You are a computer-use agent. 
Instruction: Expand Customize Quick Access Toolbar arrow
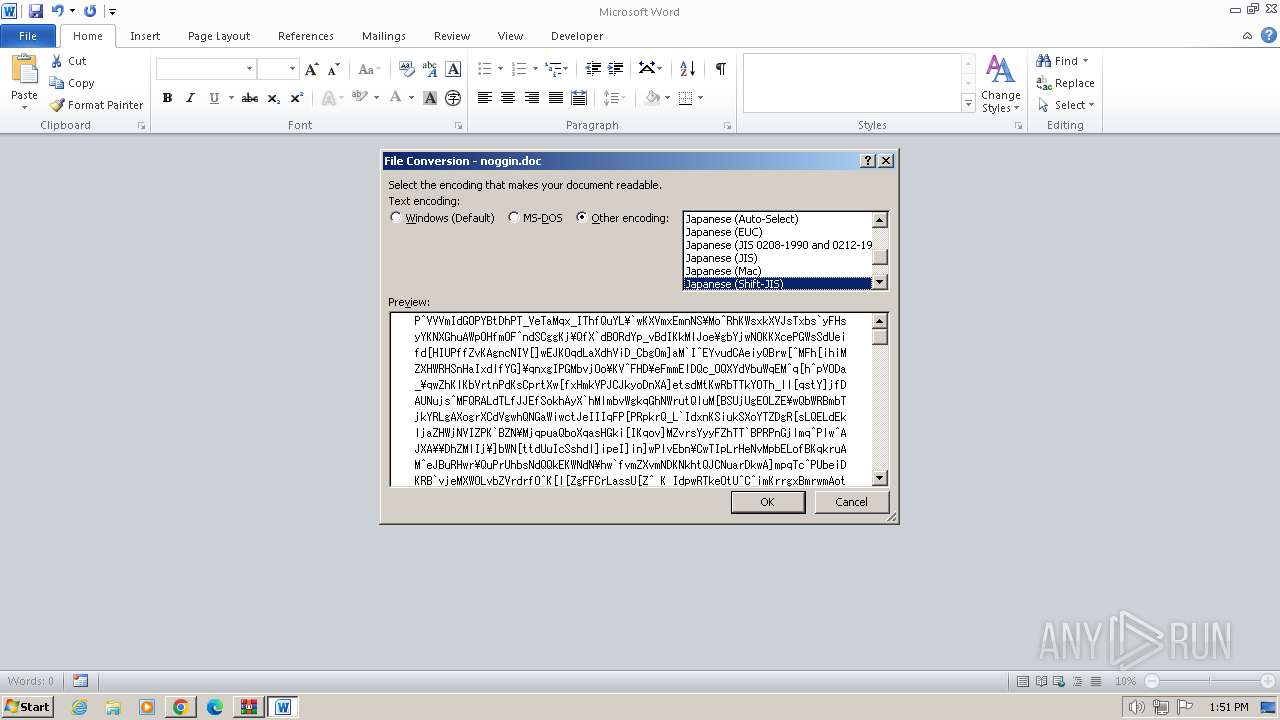[112, 12]
